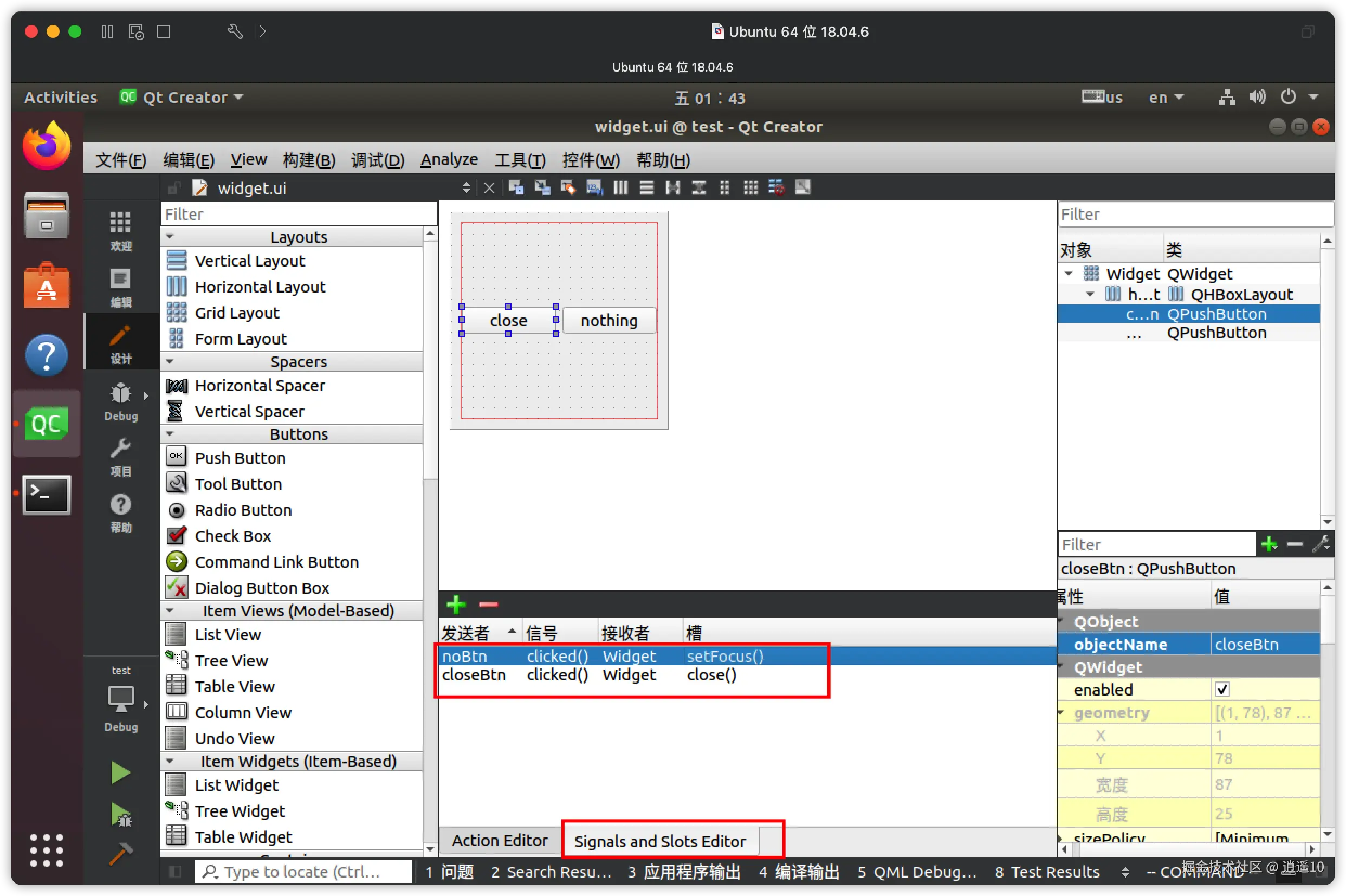Select Radio Button widget in widget list

[243, 510]
